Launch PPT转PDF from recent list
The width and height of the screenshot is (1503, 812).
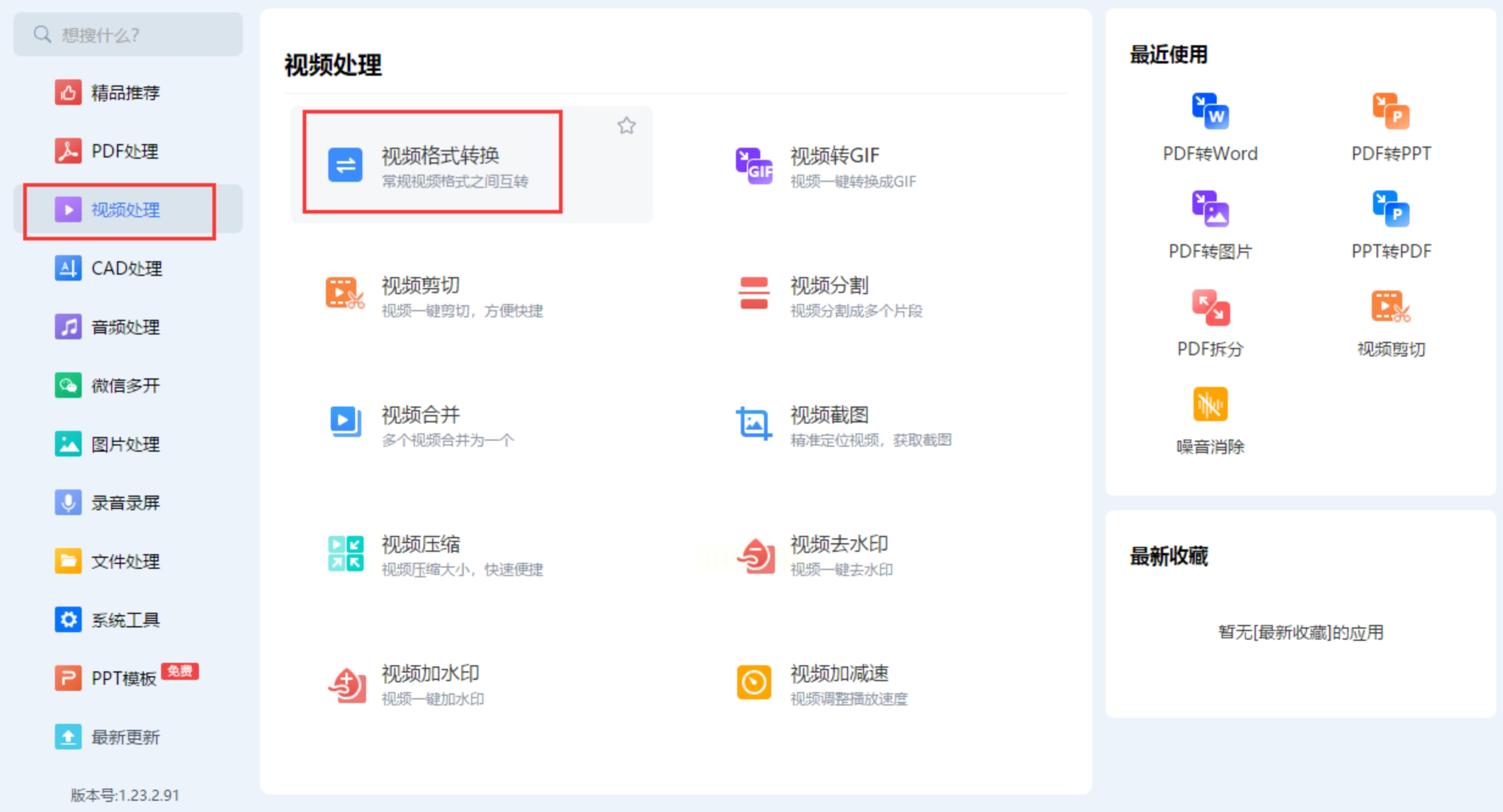pos(1391,225)
